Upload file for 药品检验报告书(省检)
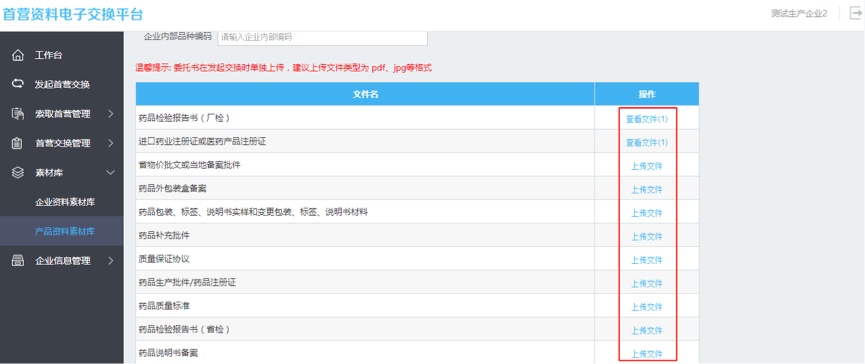This screenshot has height=364, width=865. pyautogui.click(x=647, y=330)
